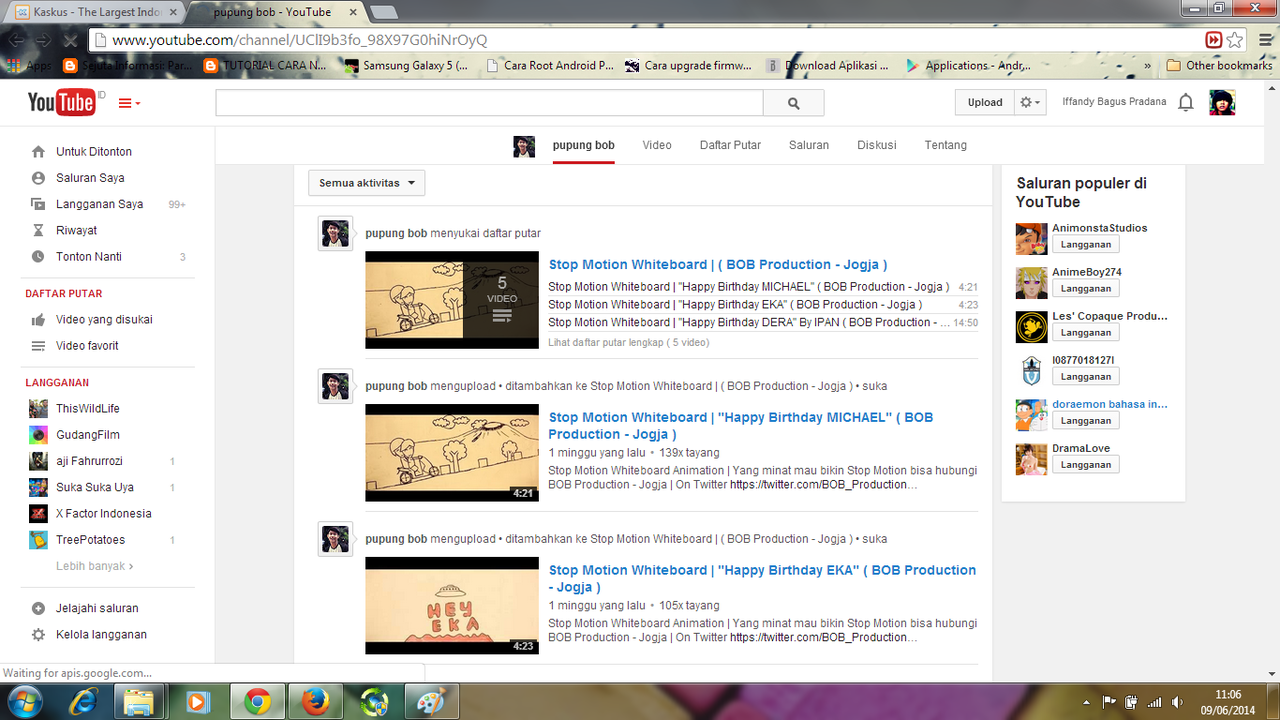The height and width of the screenshot is (720, 1280).
Task: Open the notifications bell
Action: pyautogui.click(x=1186, y=102)
